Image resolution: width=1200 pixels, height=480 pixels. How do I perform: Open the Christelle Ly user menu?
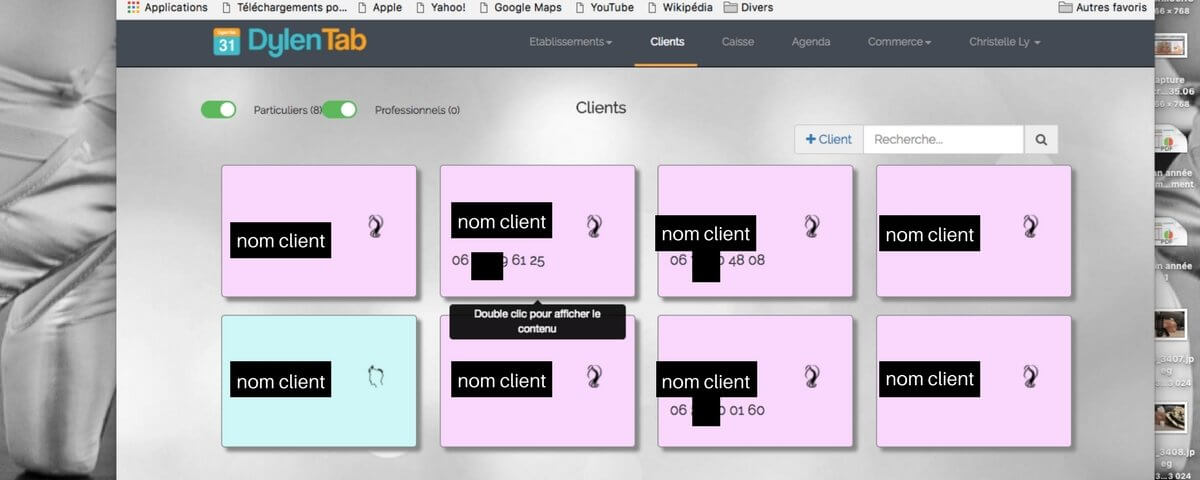(x=1004, y=42)
